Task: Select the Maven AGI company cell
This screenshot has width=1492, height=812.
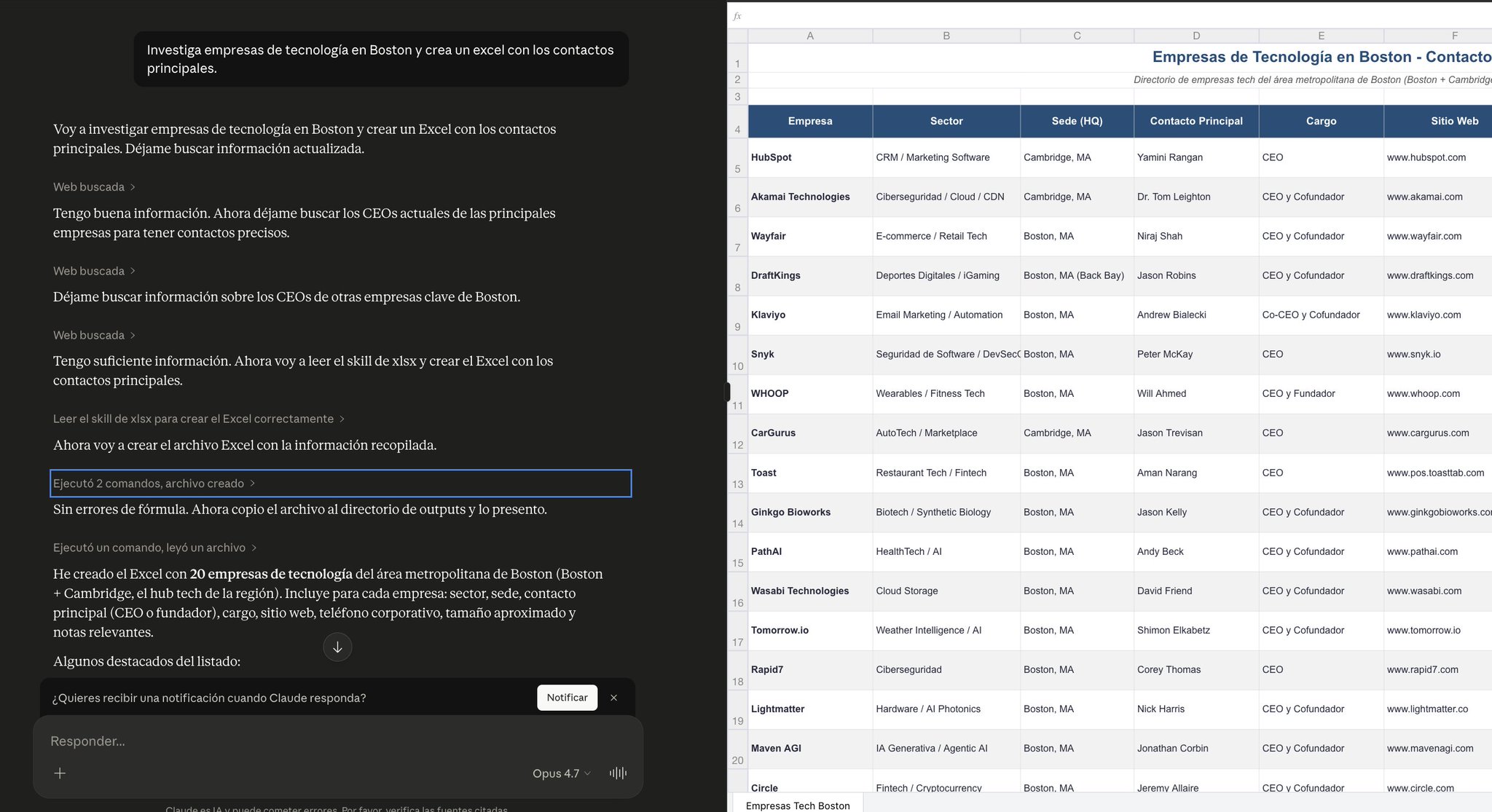Action: pyautogui.click(x=810, y=748)
